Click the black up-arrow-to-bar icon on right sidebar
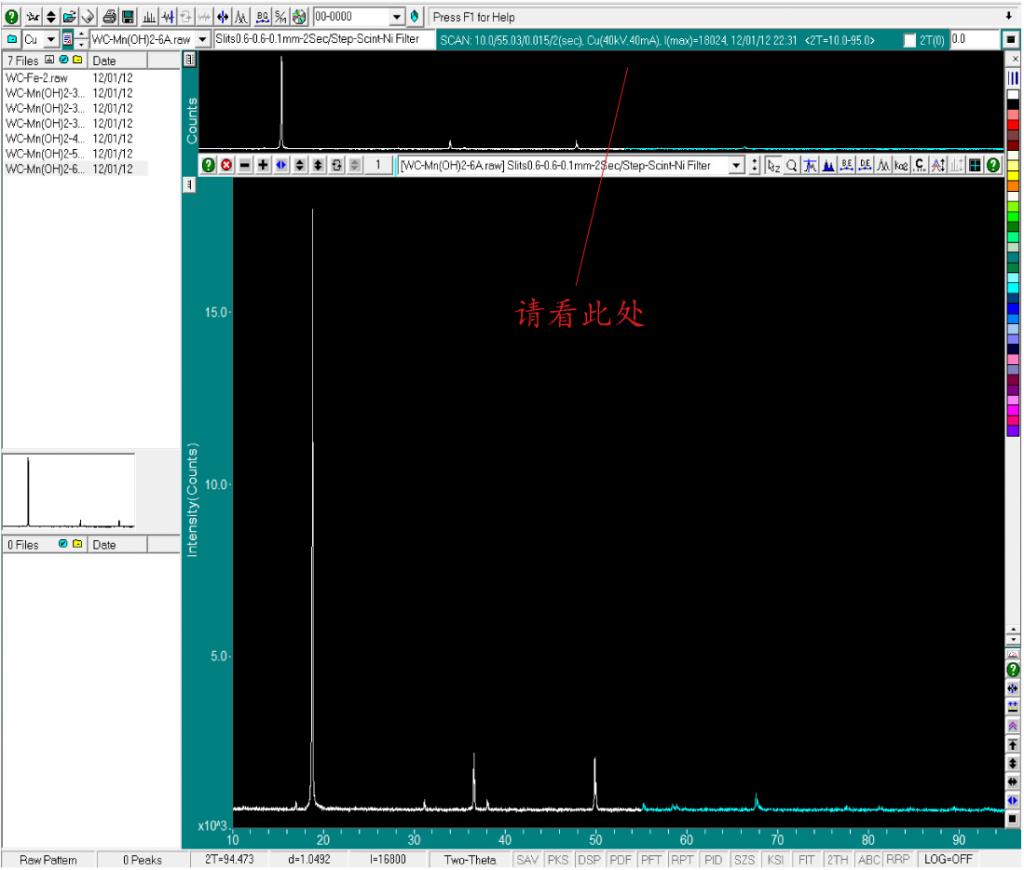1024x870 pixels. [1013, 745]
